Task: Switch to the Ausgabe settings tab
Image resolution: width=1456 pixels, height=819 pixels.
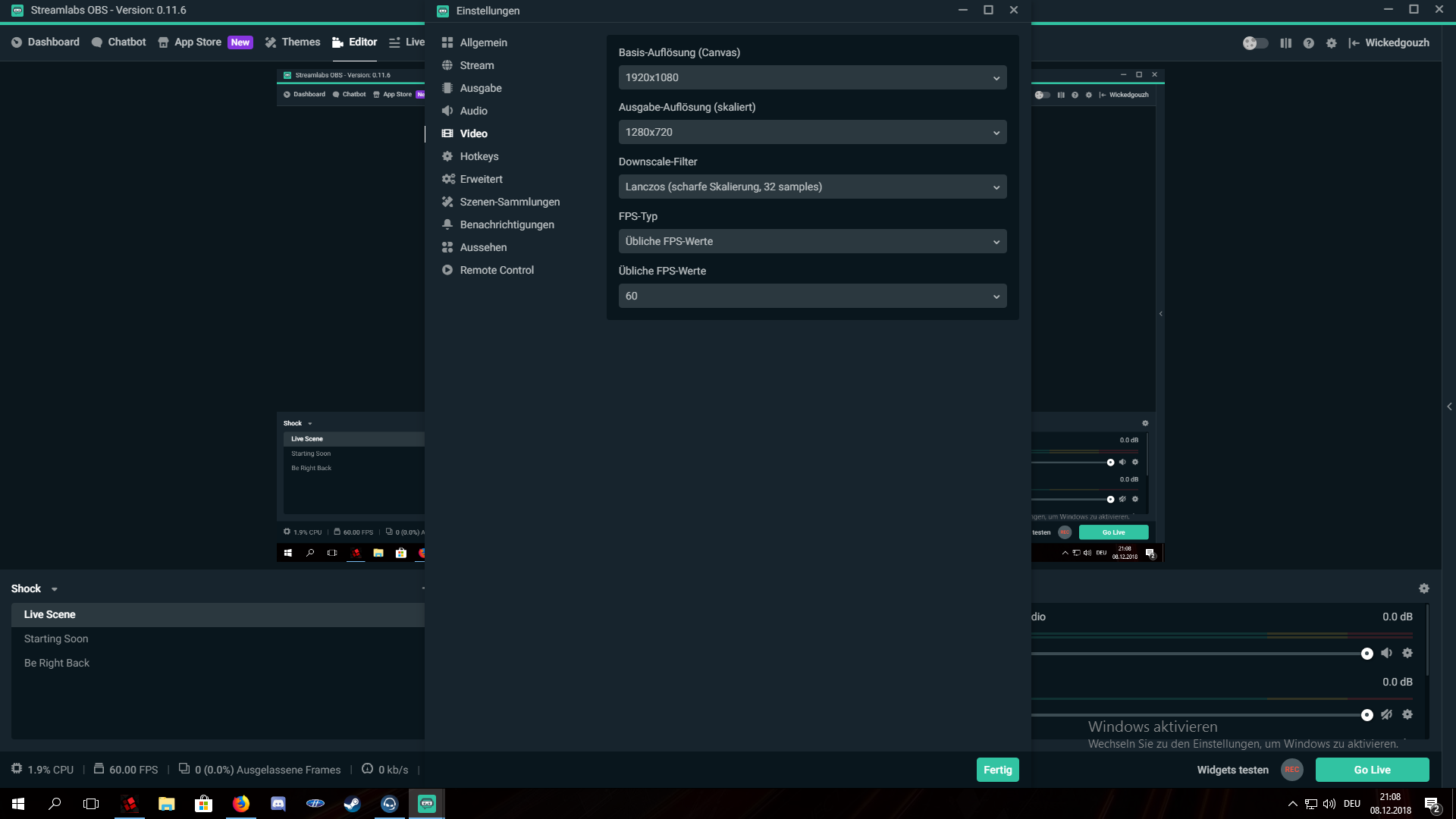Action: pos(480,88)
